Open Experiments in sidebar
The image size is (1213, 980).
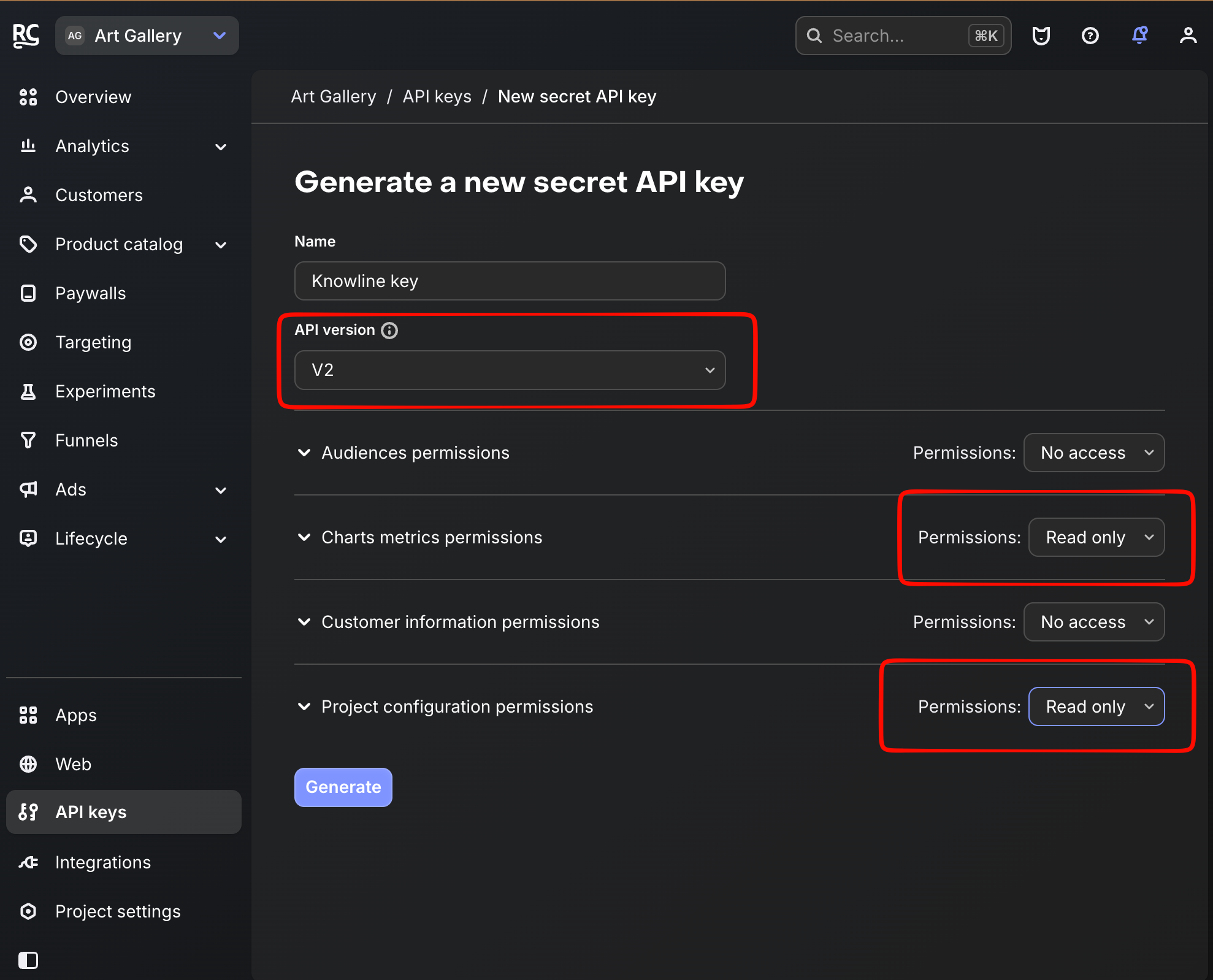[x=123, y=391]
